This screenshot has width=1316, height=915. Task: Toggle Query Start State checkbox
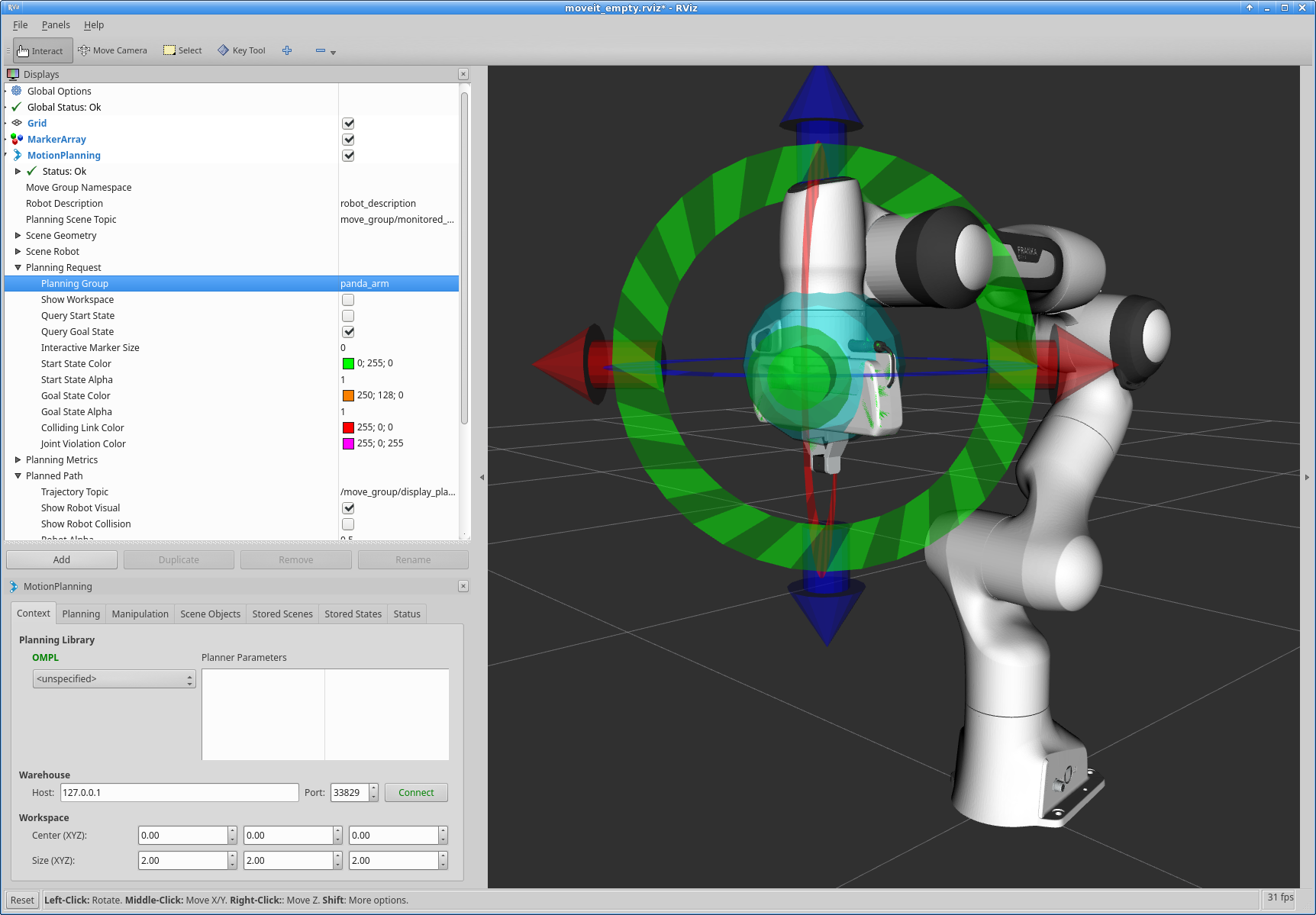[x=348, y=316]
